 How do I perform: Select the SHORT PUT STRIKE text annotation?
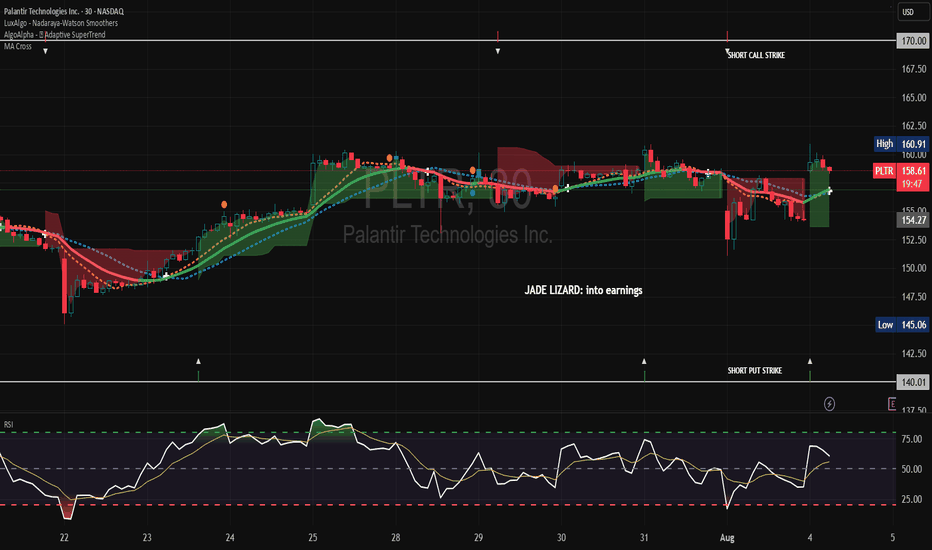point(755,370)
